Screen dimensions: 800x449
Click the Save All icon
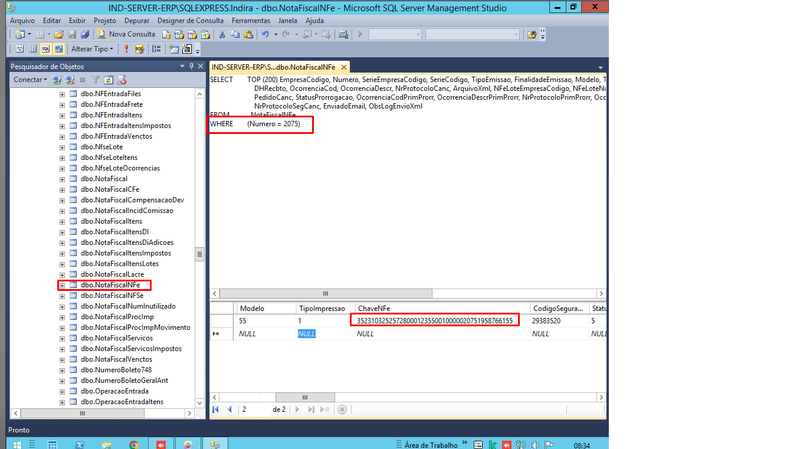(85, 34)
